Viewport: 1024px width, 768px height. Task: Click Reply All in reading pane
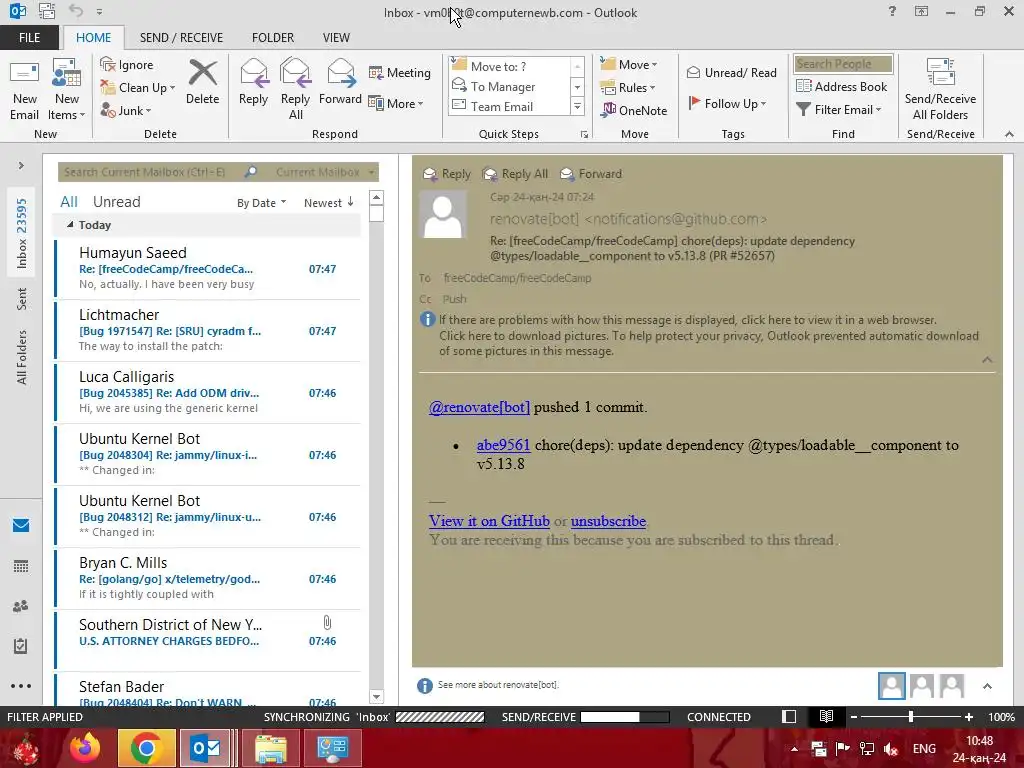[x=515, y=174]
